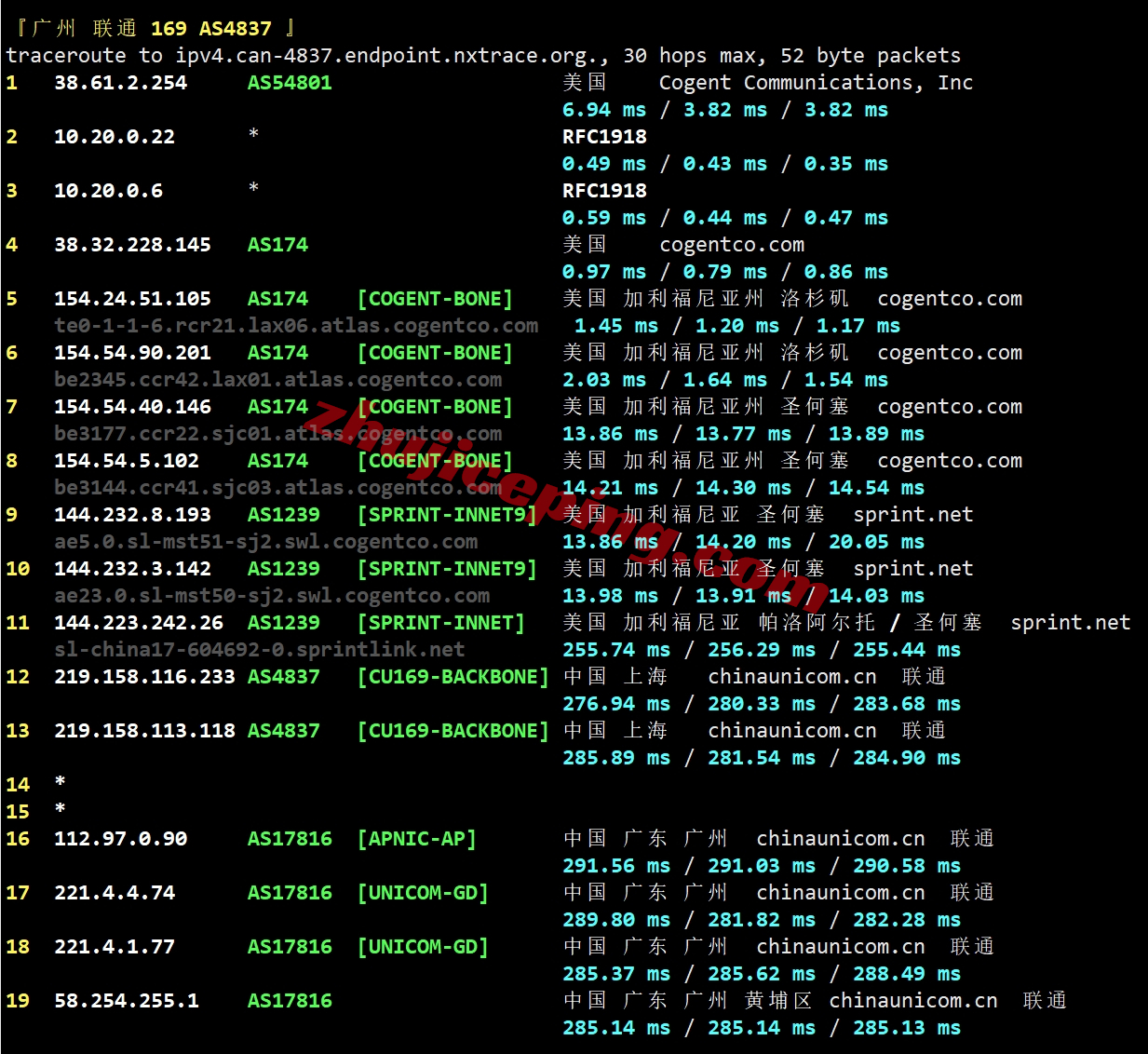
Task: Select IP address 38.32.228.145
Action: pos(133,245)
